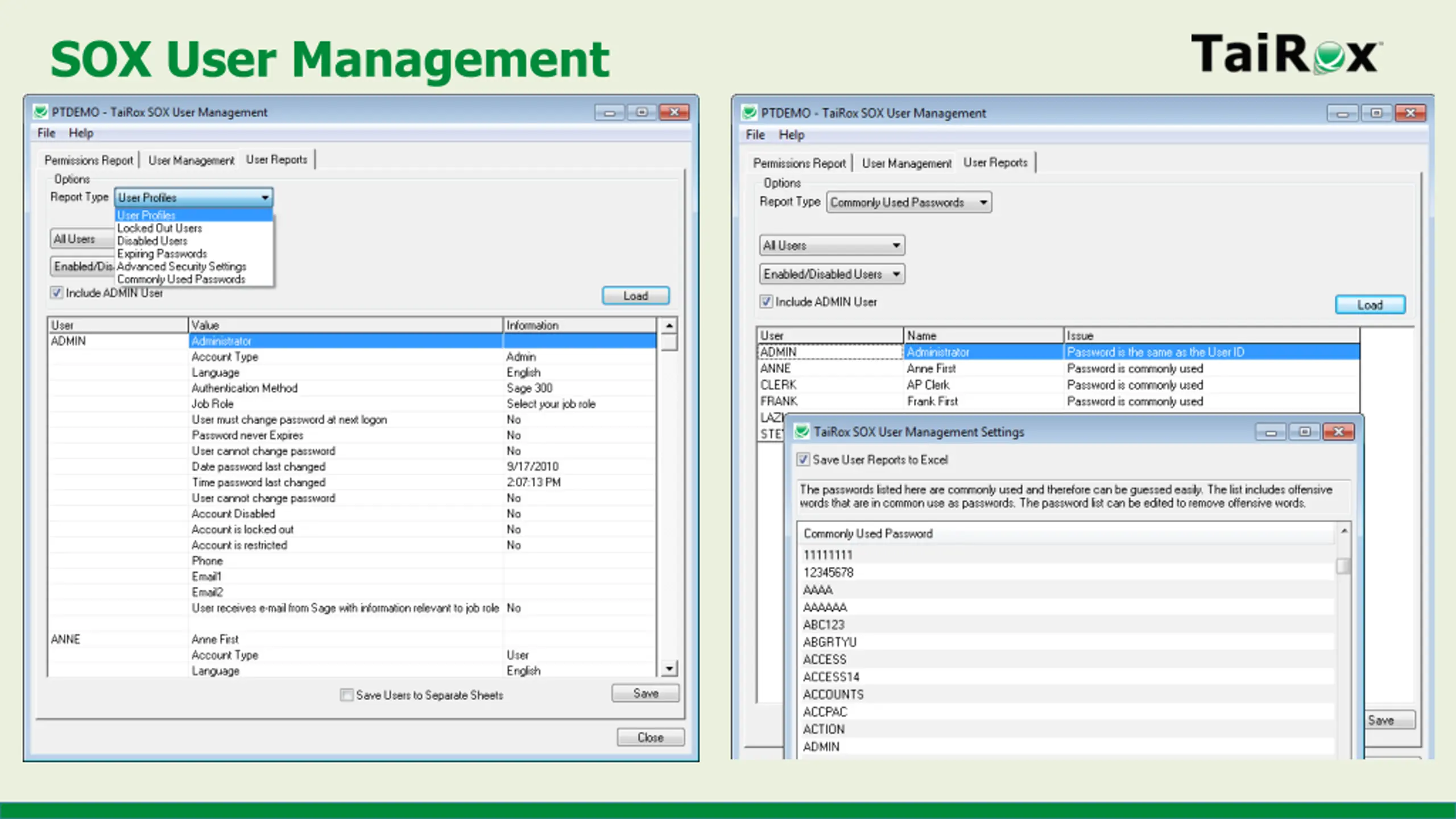Click Load button in right window

pos(1370,305)
